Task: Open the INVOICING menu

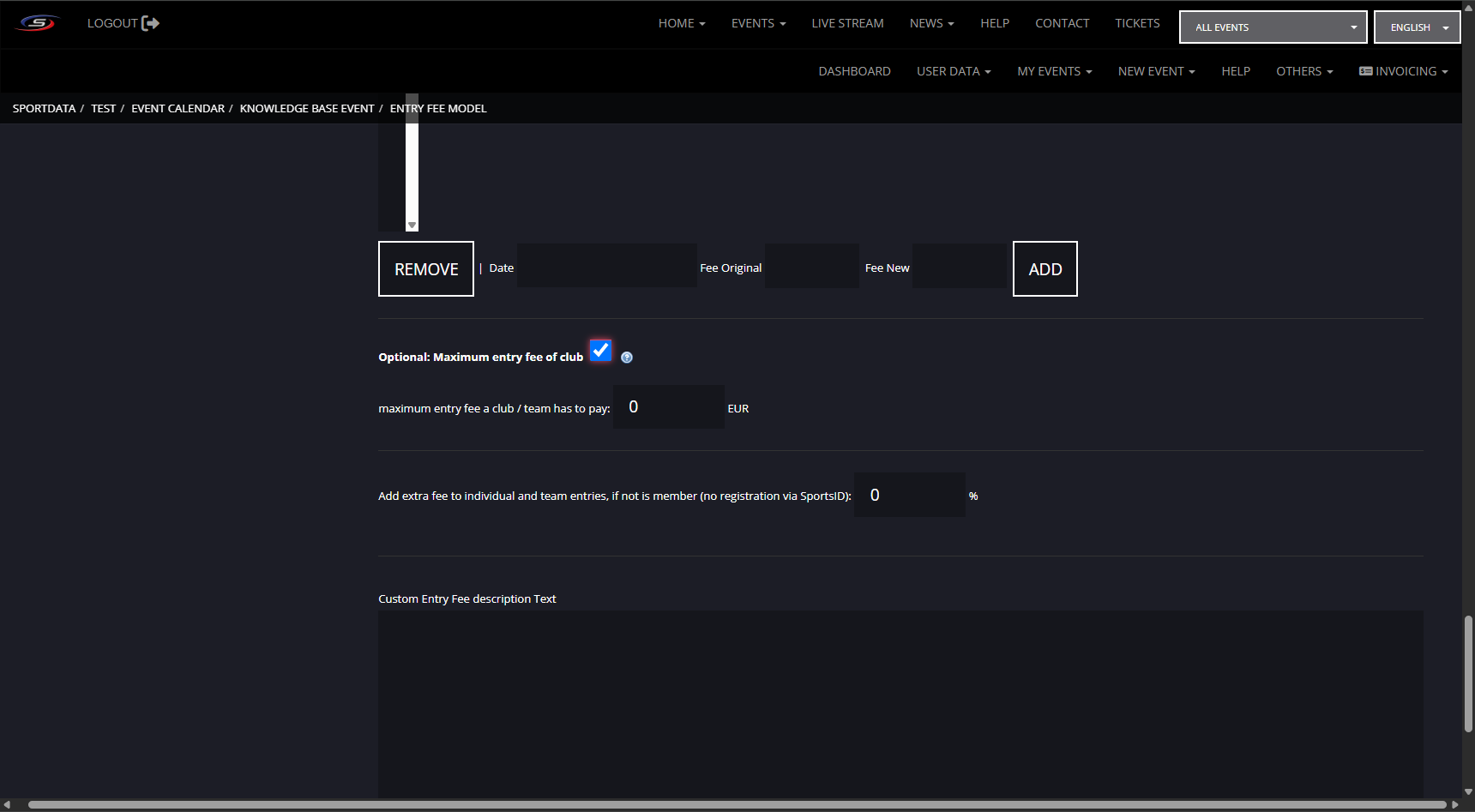Action: tap(1404, 71)
